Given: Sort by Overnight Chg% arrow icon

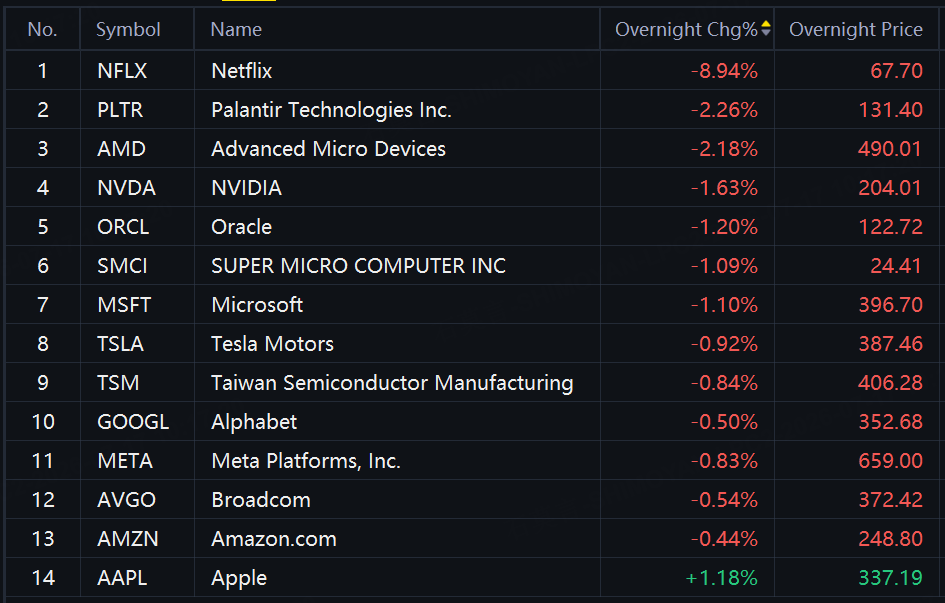Looking at the screenshot, I should tap(765, 28).
